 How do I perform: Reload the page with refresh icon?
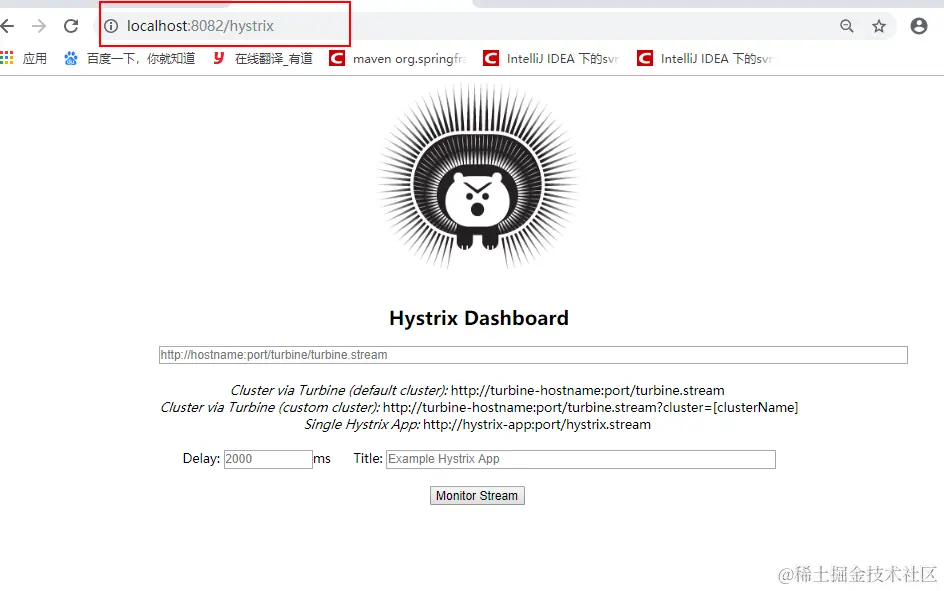(x=71, y=26)
